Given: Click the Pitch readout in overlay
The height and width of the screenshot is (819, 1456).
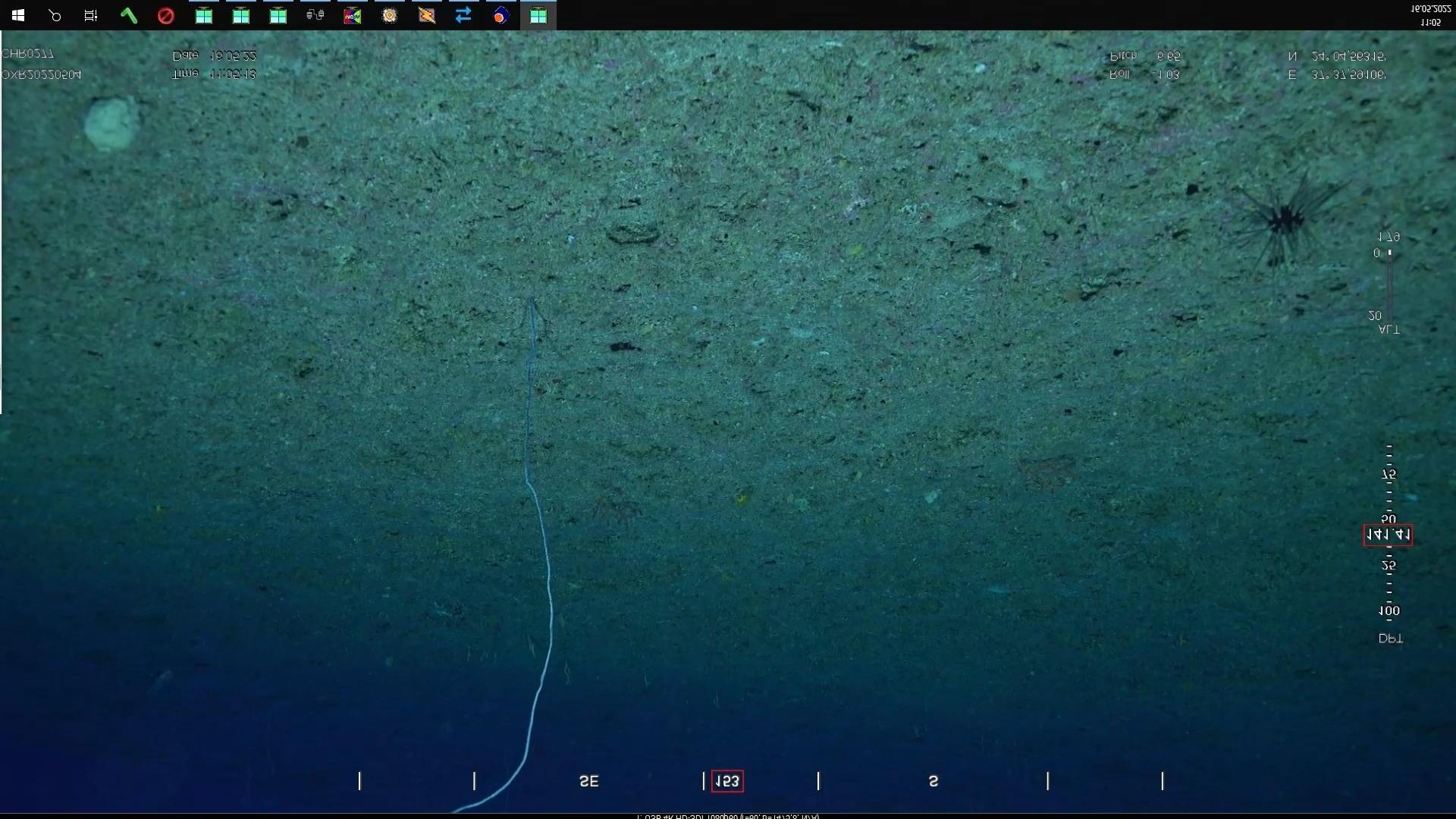Looking at the screenshot, I should (x=1145, y=56).
